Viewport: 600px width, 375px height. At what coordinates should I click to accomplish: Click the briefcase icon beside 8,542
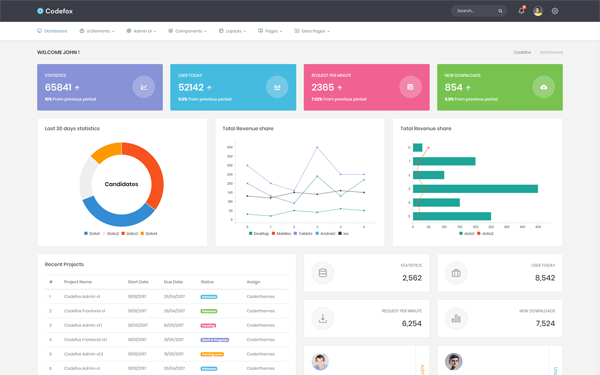click(456, 273)
